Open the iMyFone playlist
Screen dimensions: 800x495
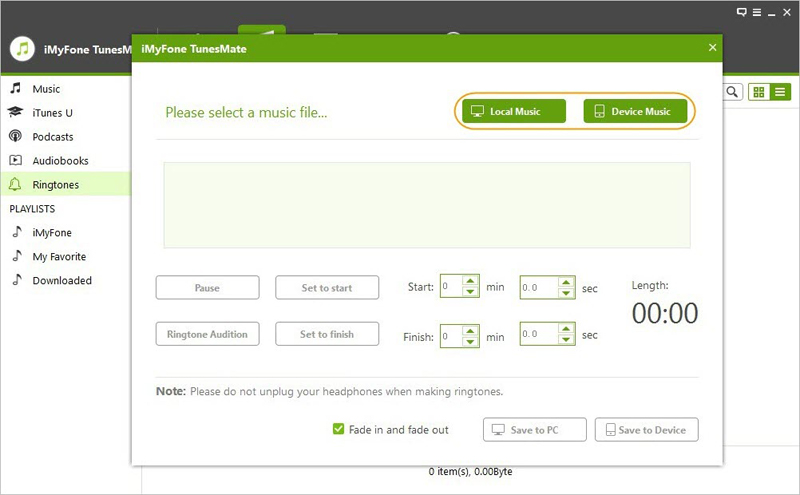(x=65, y=233)
